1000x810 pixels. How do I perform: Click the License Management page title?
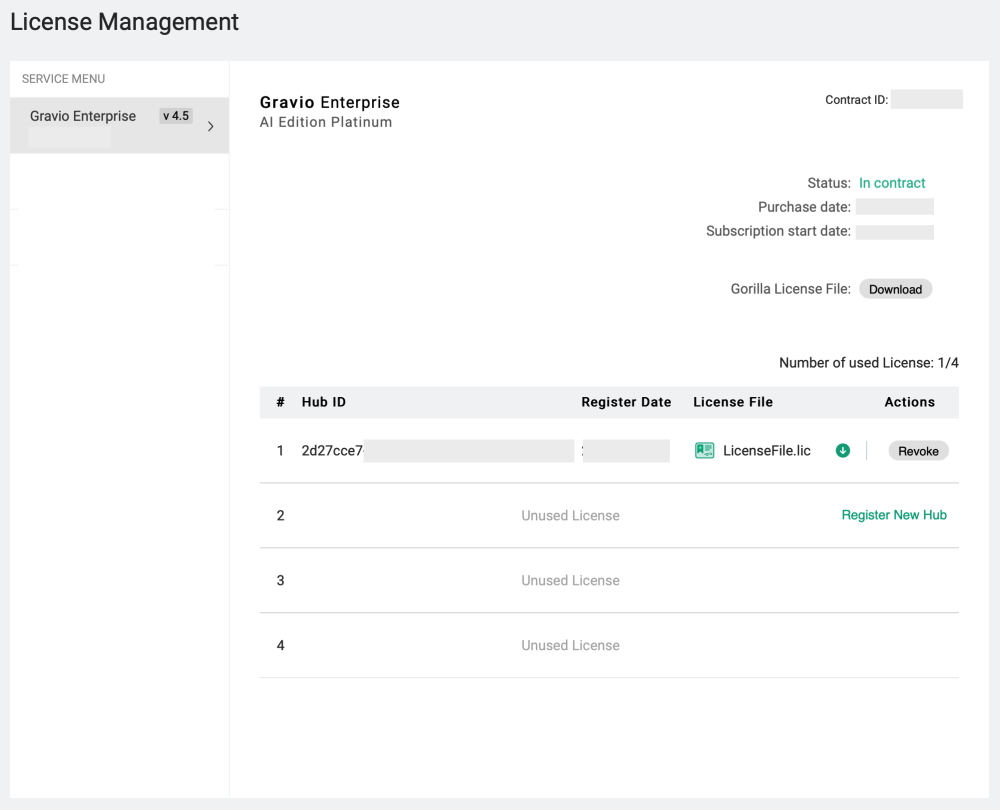pyautogui.click(x=125, y=22)
